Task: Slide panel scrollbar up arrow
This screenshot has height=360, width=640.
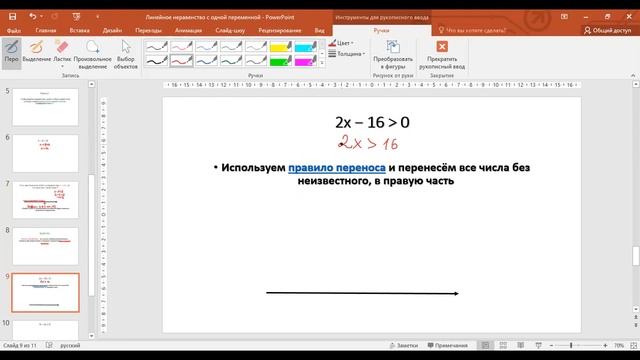Action: 91,84
